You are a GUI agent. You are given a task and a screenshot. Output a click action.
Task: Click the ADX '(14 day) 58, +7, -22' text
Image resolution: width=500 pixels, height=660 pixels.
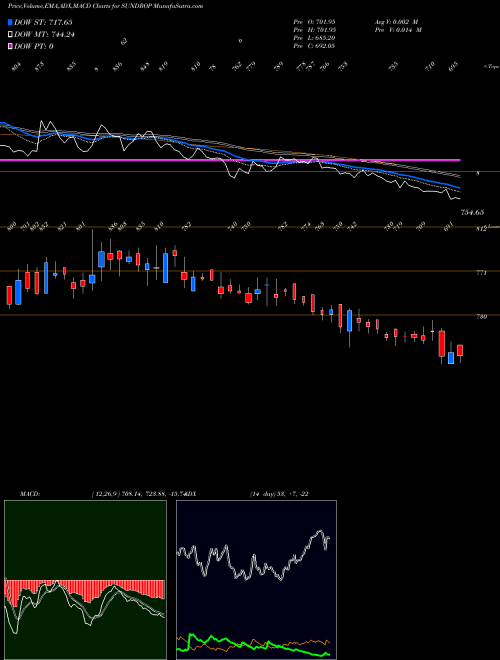(279, 494)
